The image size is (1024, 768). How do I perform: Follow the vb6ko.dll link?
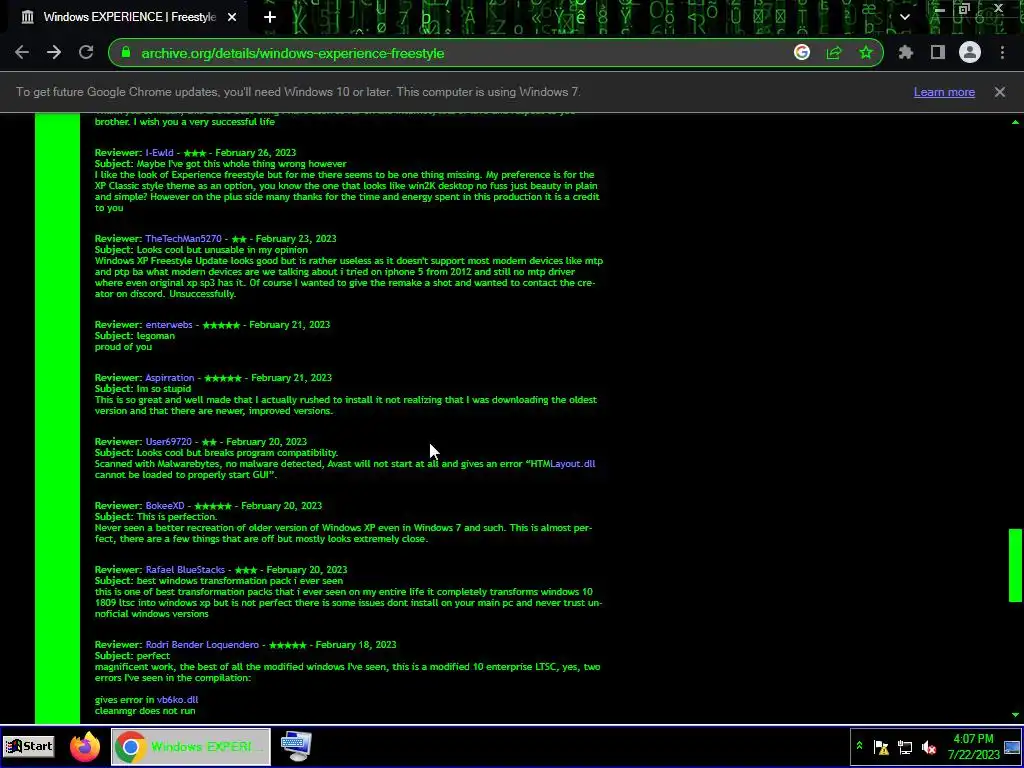click(178, 700)
